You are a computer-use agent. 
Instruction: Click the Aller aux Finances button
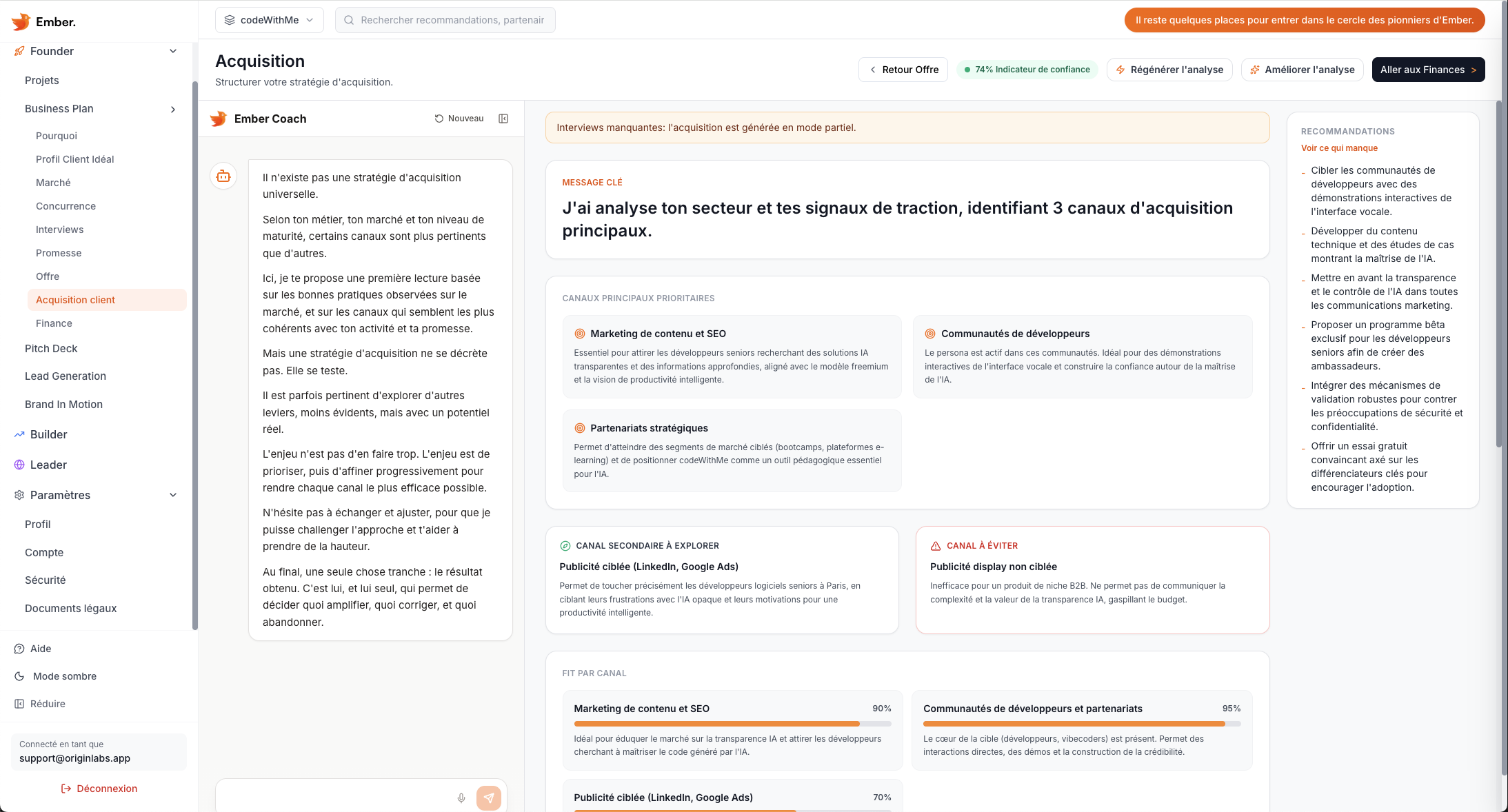point(1428,69)
